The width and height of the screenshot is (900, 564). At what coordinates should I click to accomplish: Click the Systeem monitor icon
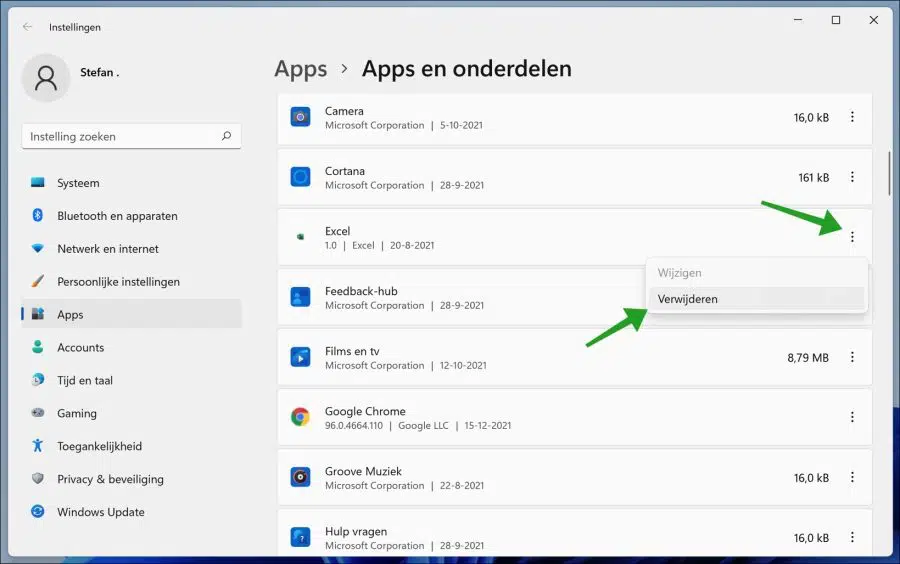pos(38,182)
